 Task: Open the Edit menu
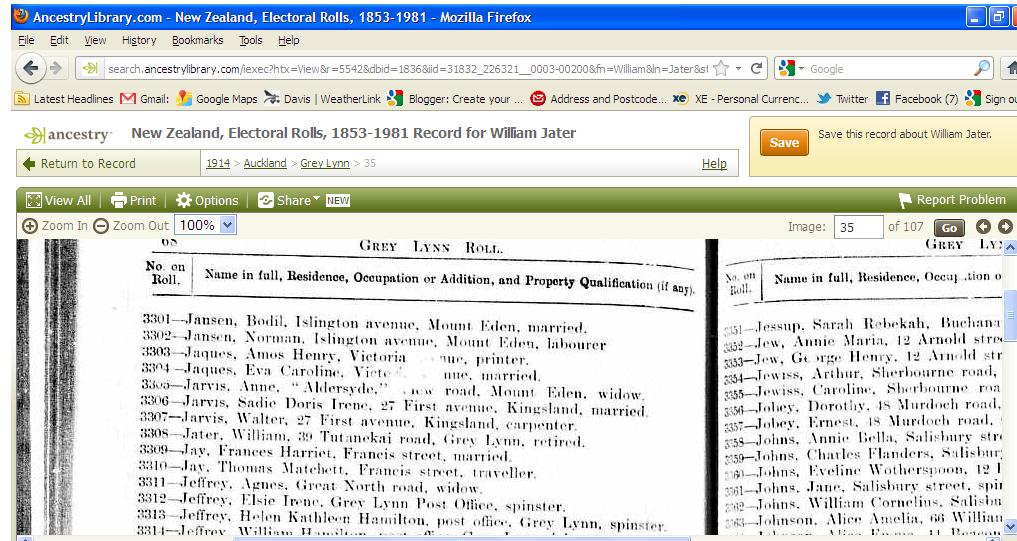click(59, 40)
